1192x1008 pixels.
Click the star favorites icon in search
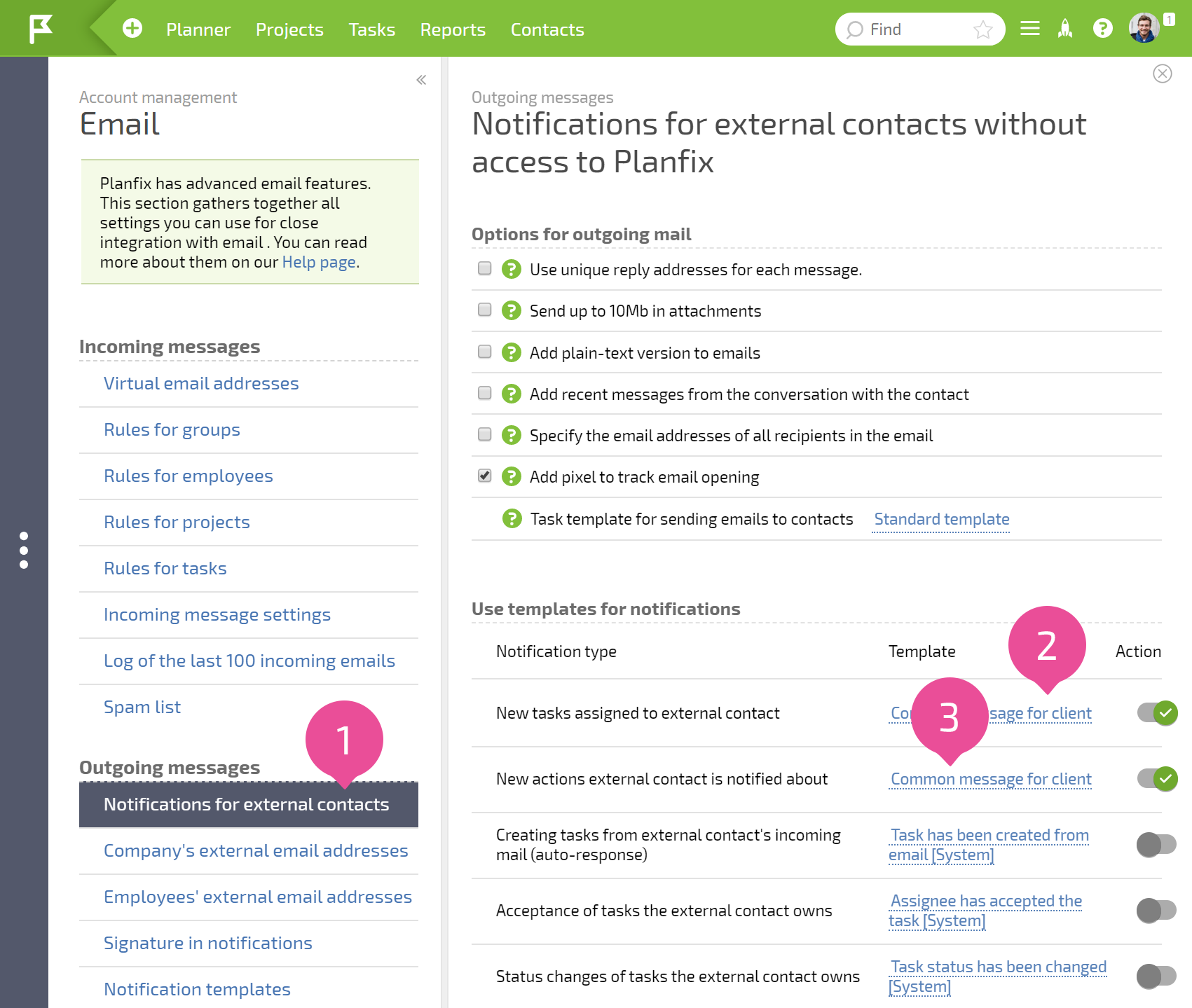(983, 29)
